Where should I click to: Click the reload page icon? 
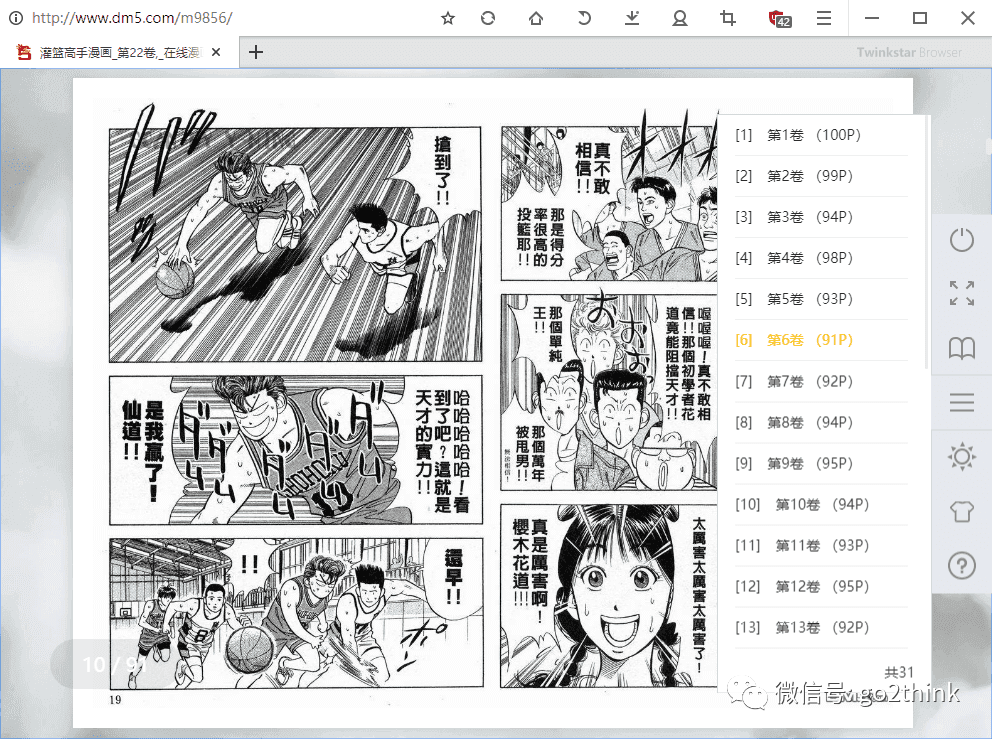point(488,18)
